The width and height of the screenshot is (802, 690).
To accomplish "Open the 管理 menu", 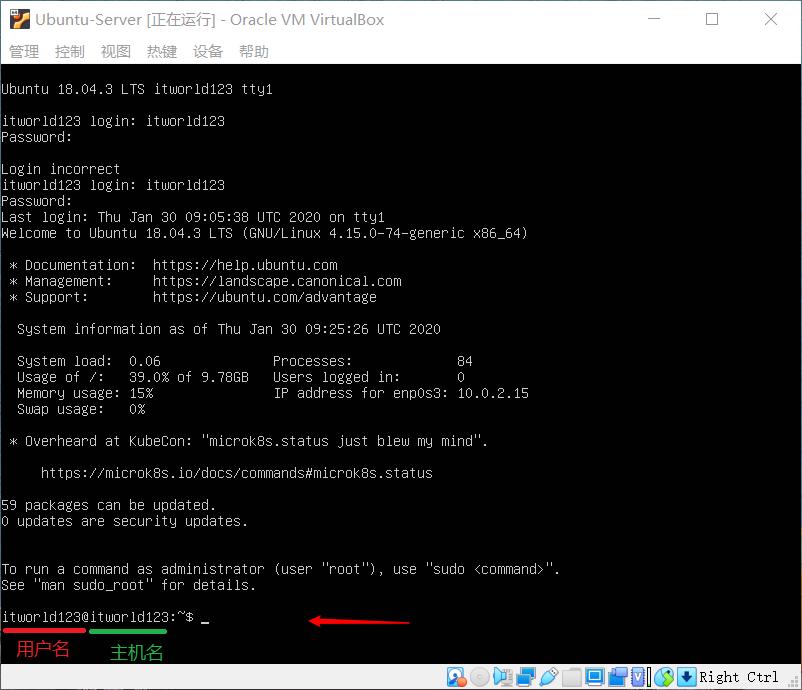I will tap(22, 51).
